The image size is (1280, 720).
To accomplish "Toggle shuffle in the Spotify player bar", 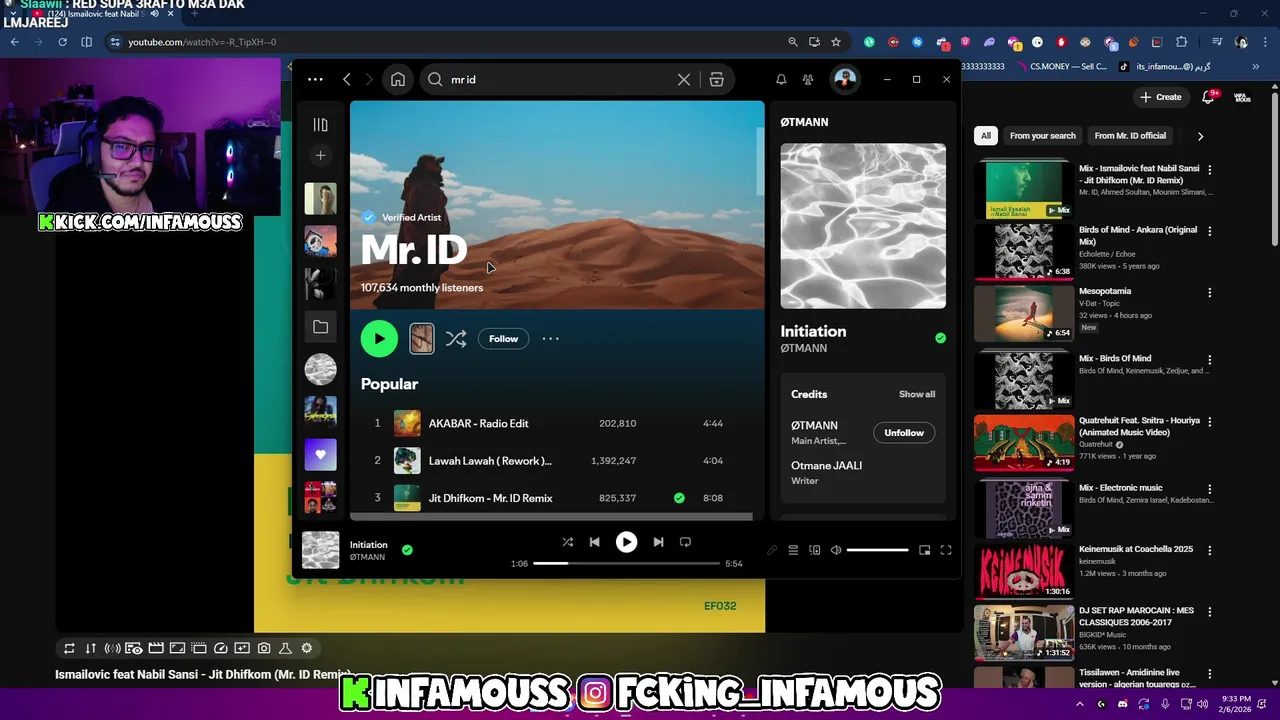I will 567,542.
